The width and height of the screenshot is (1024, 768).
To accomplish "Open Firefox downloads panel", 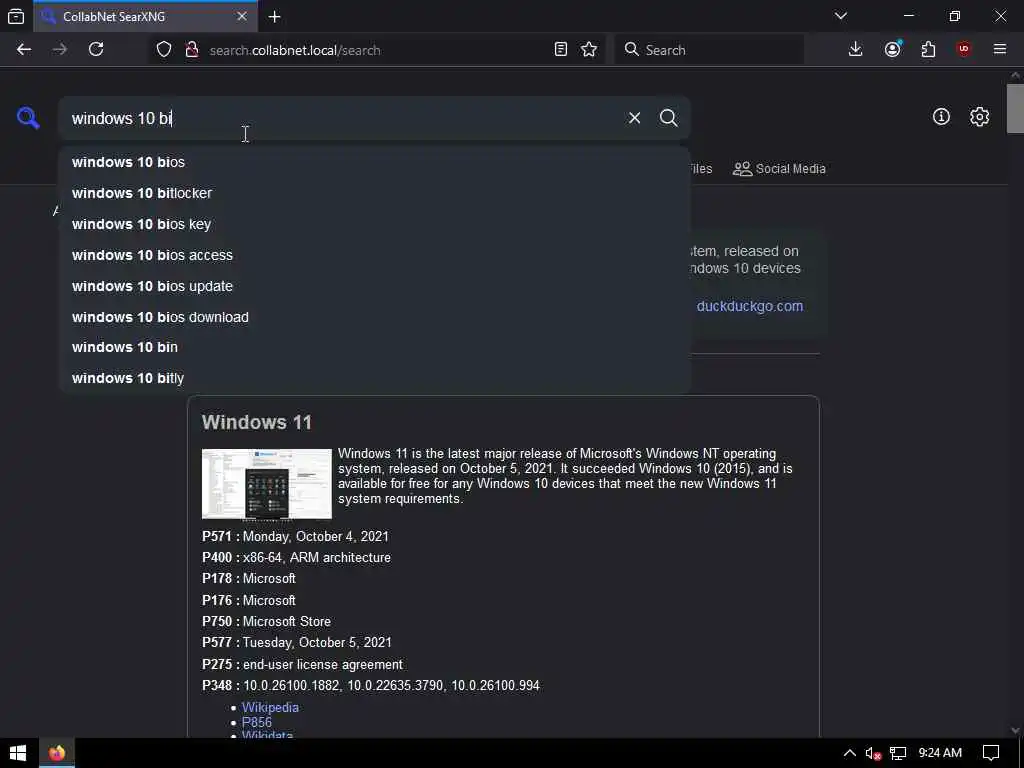I will click(x=856, y=50).
